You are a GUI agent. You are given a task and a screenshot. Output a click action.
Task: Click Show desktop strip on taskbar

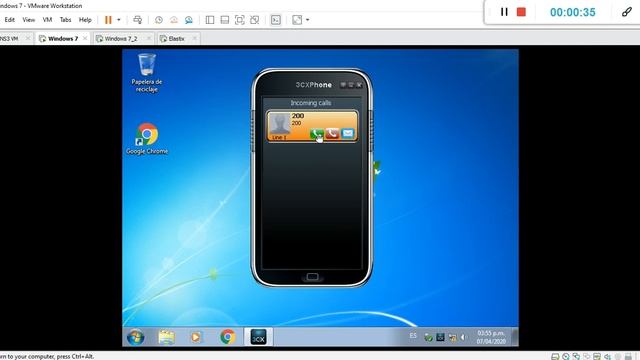tap(515, 337)
